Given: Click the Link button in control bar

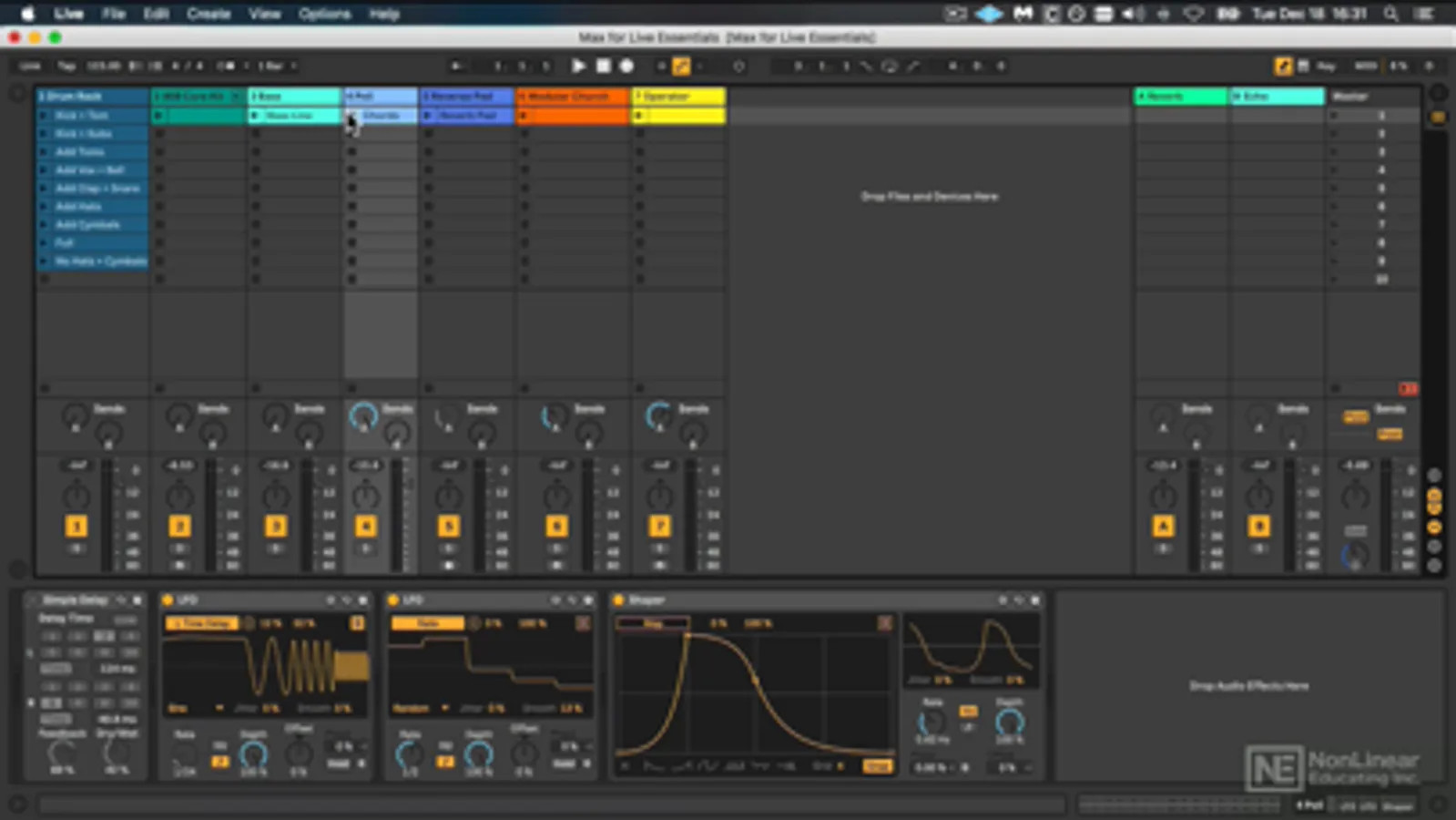Looking at the screenshot, I should tap(30, 66).
